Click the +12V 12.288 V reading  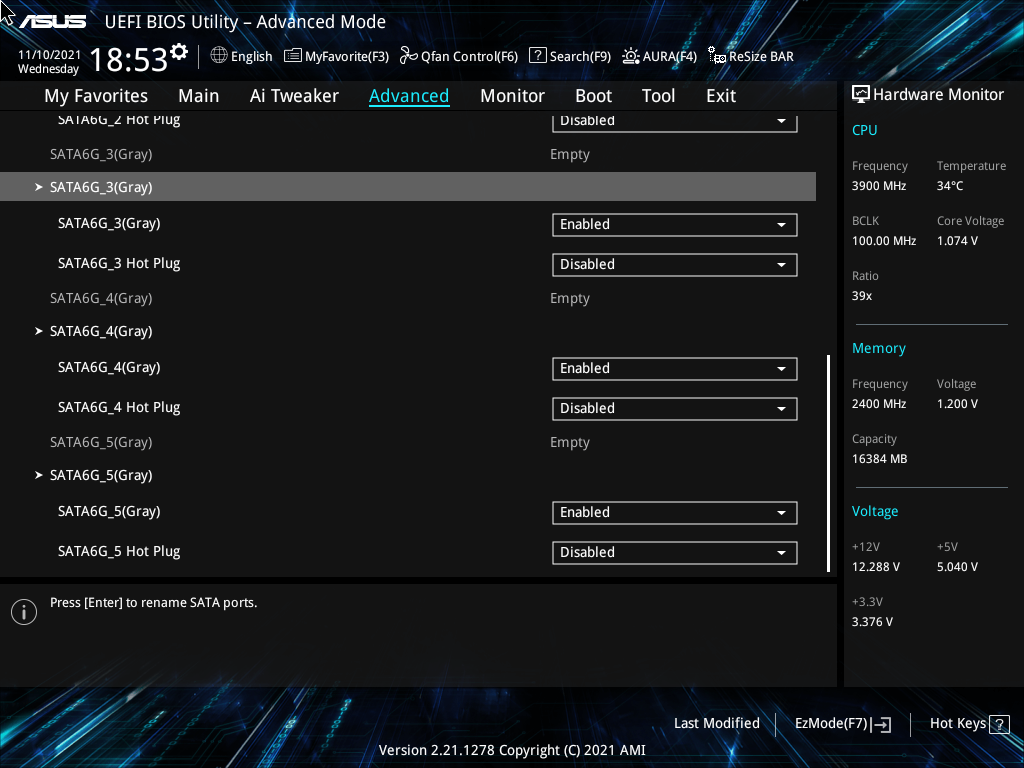pyautogui.click(x=876, y=567)
